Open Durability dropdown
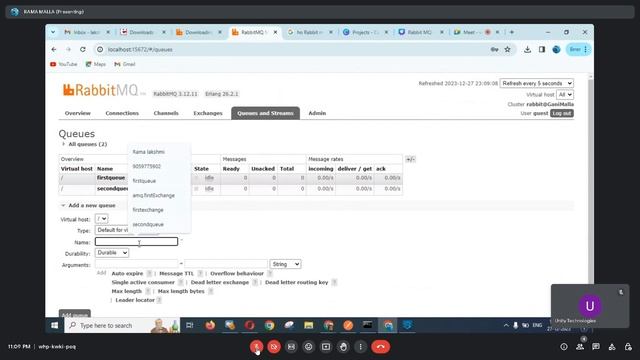The height and width of the screenshot is (360, 640). tap(112, 253)
